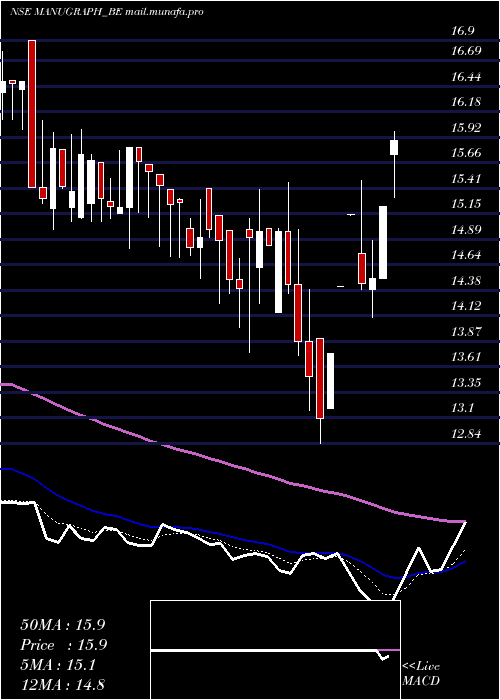Click the 5MA : 15.1 legend text
This screenshot has height=700, width=500.
[58, 665]
